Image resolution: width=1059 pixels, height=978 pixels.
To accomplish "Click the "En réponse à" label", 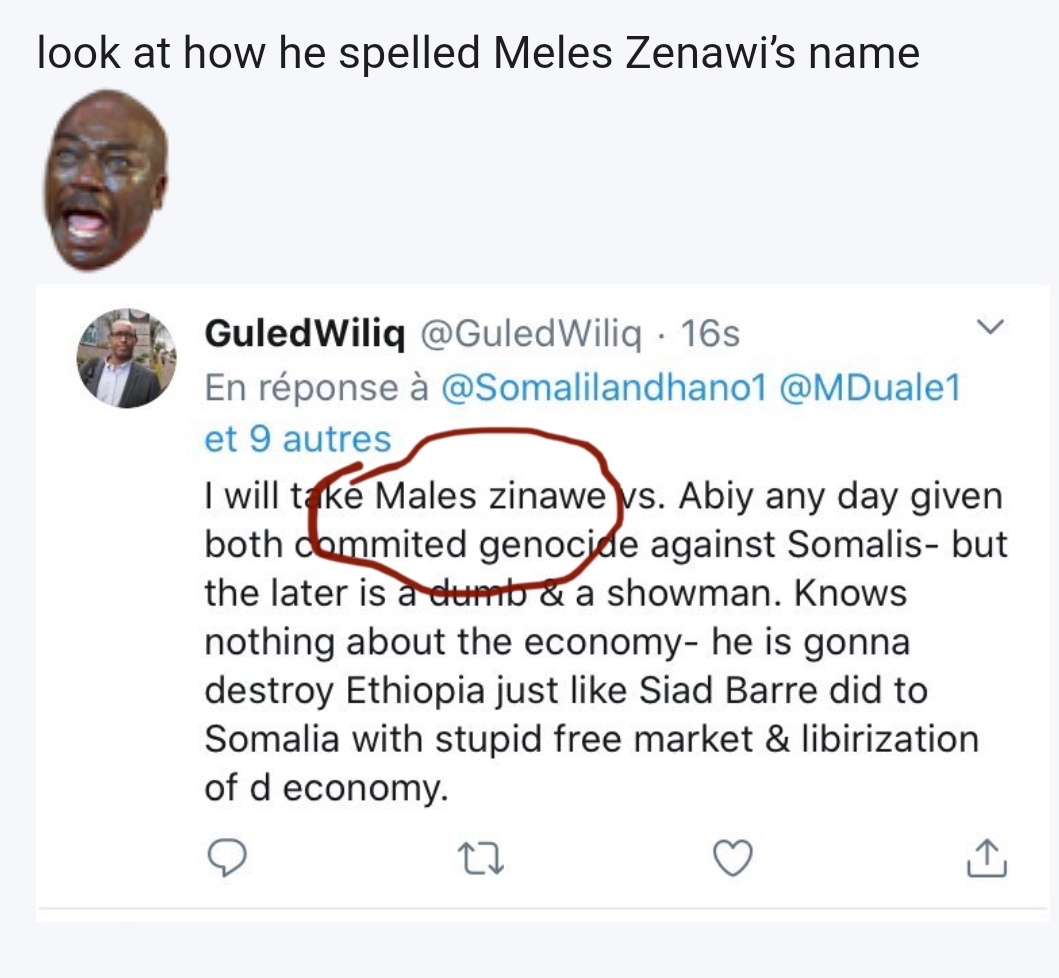I will pos(315,387).
